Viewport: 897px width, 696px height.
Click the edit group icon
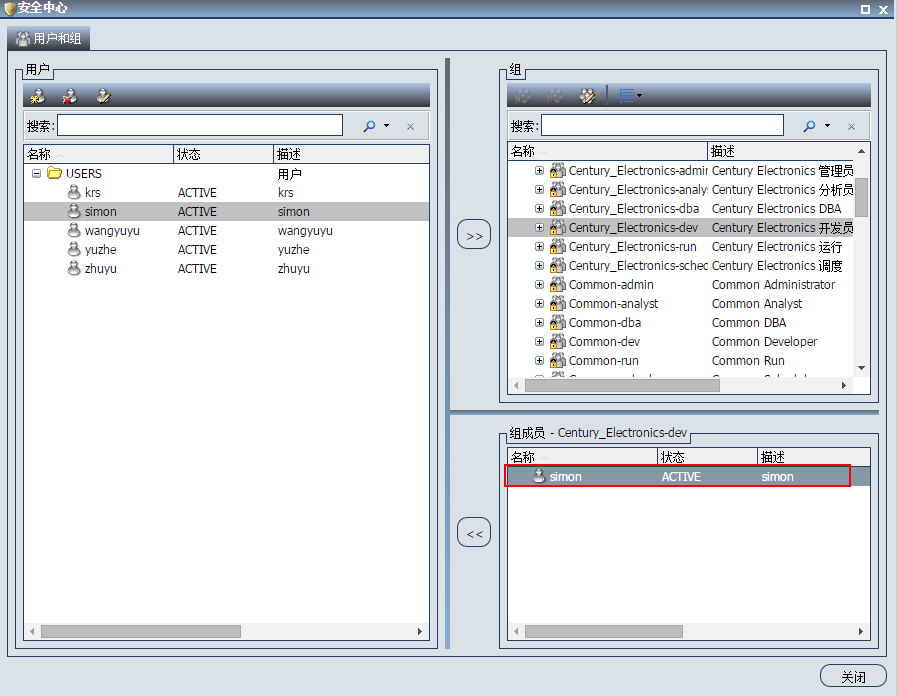tap(588, 96)
